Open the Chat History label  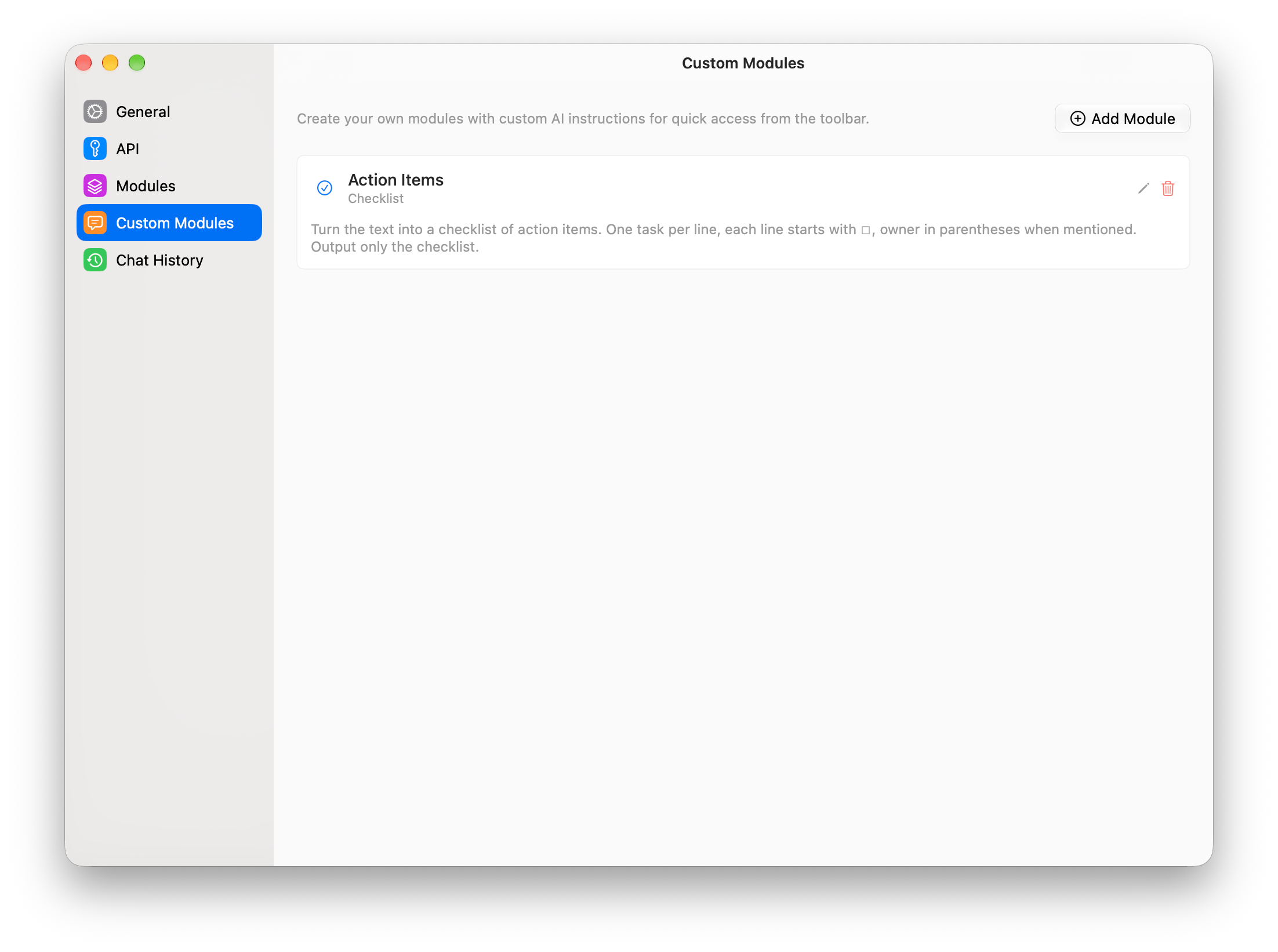[159, 260]
